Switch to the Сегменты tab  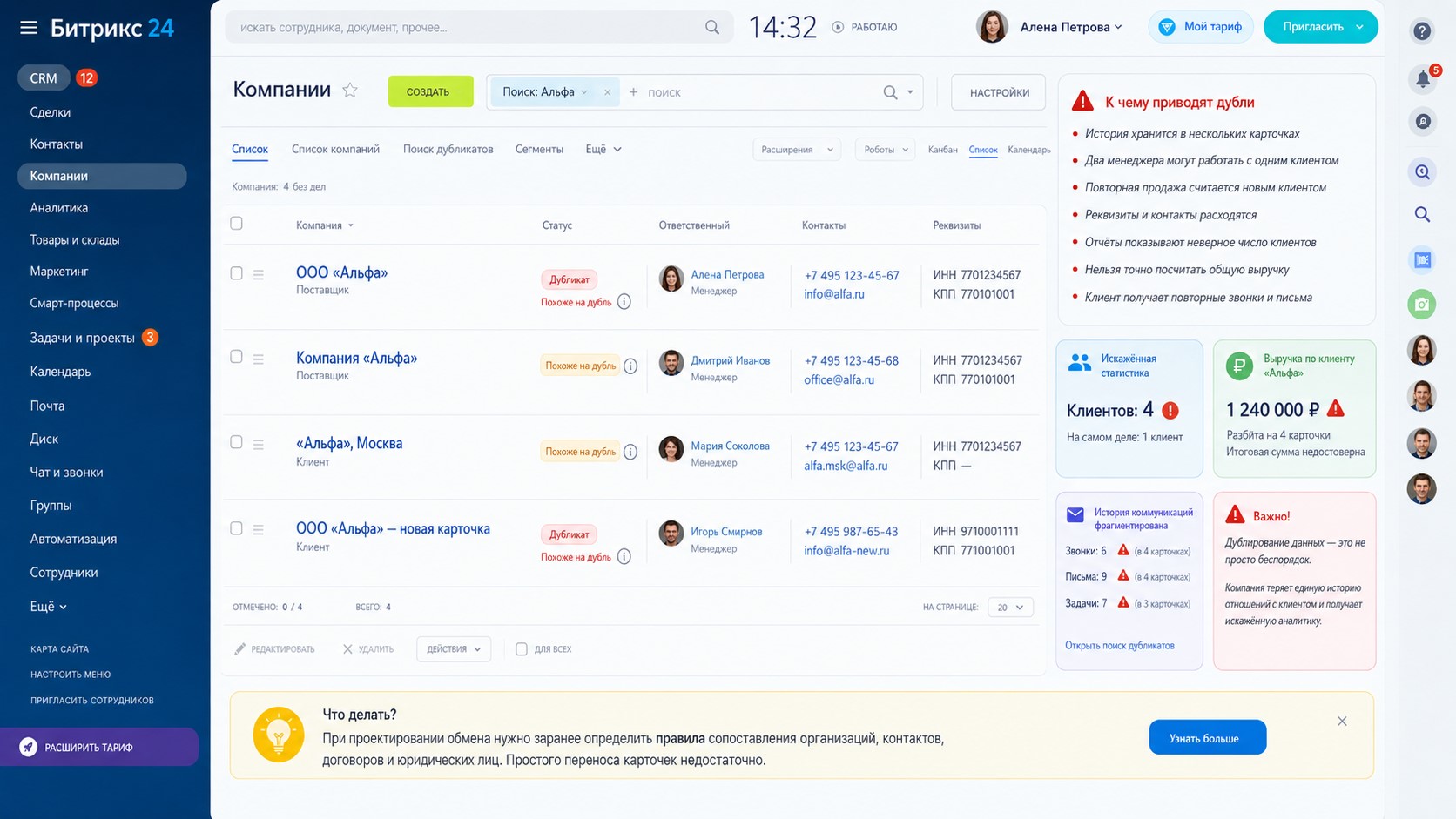tap(539, 150)
